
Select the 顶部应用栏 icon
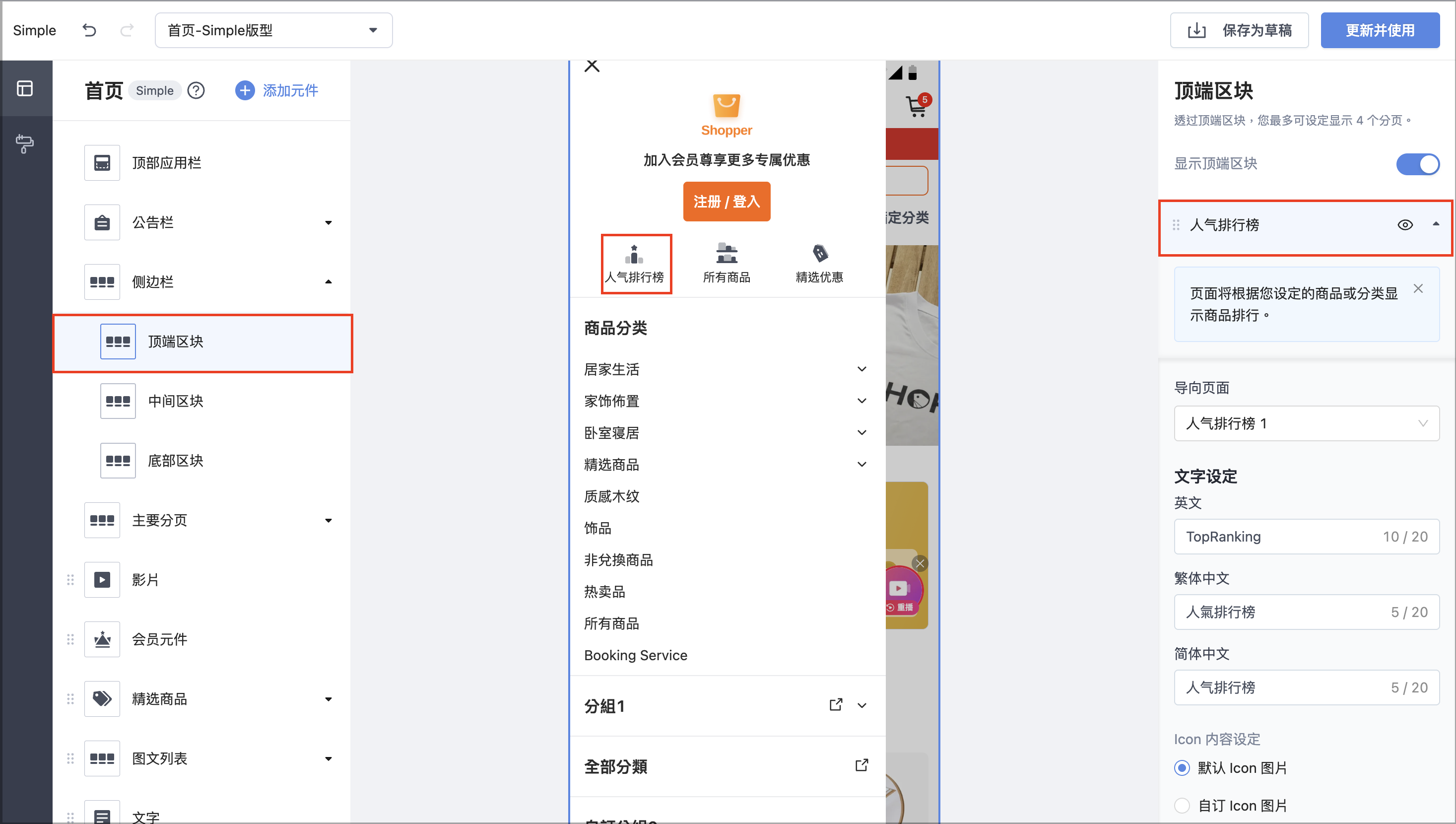[x=102, y=163]
